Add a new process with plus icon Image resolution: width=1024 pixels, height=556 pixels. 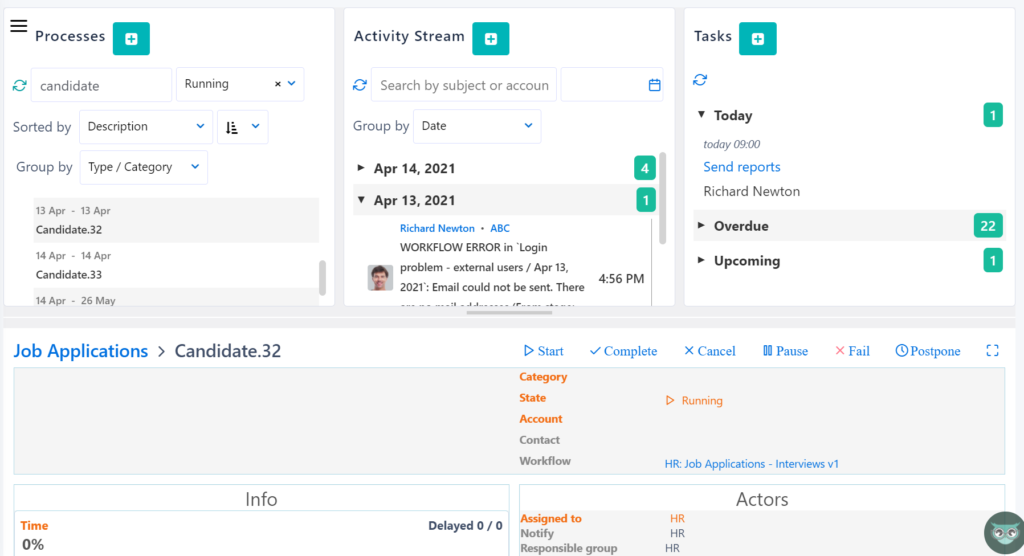(x=131, y=38)
